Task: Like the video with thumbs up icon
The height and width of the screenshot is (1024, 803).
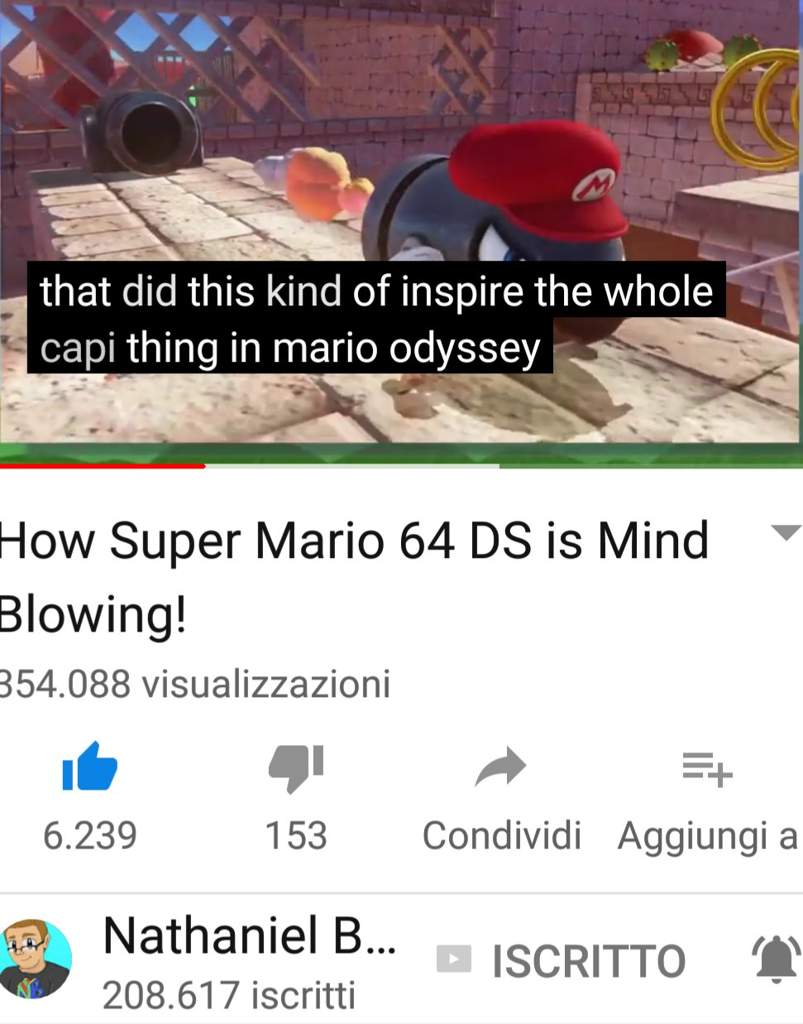Action: point(89,767)
